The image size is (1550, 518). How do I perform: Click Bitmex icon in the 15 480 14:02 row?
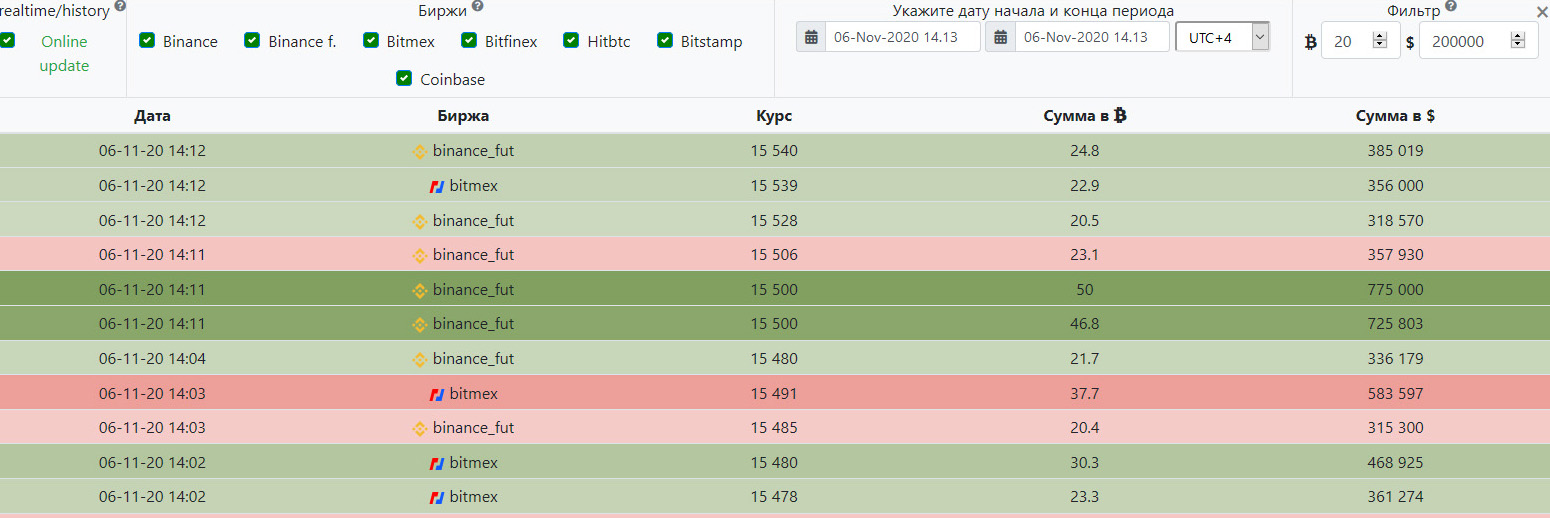coord(437,463)
